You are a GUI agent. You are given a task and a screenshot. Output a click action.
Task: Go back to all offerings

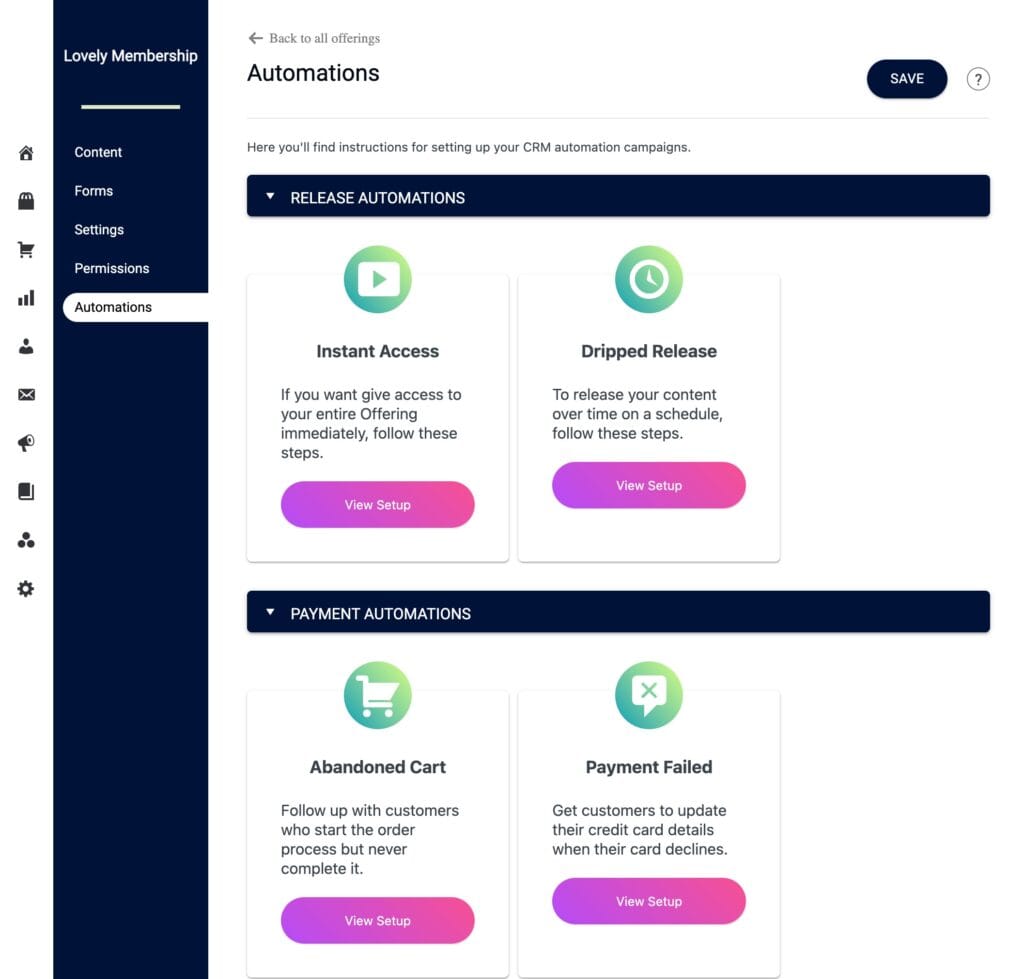coord(314,38)
